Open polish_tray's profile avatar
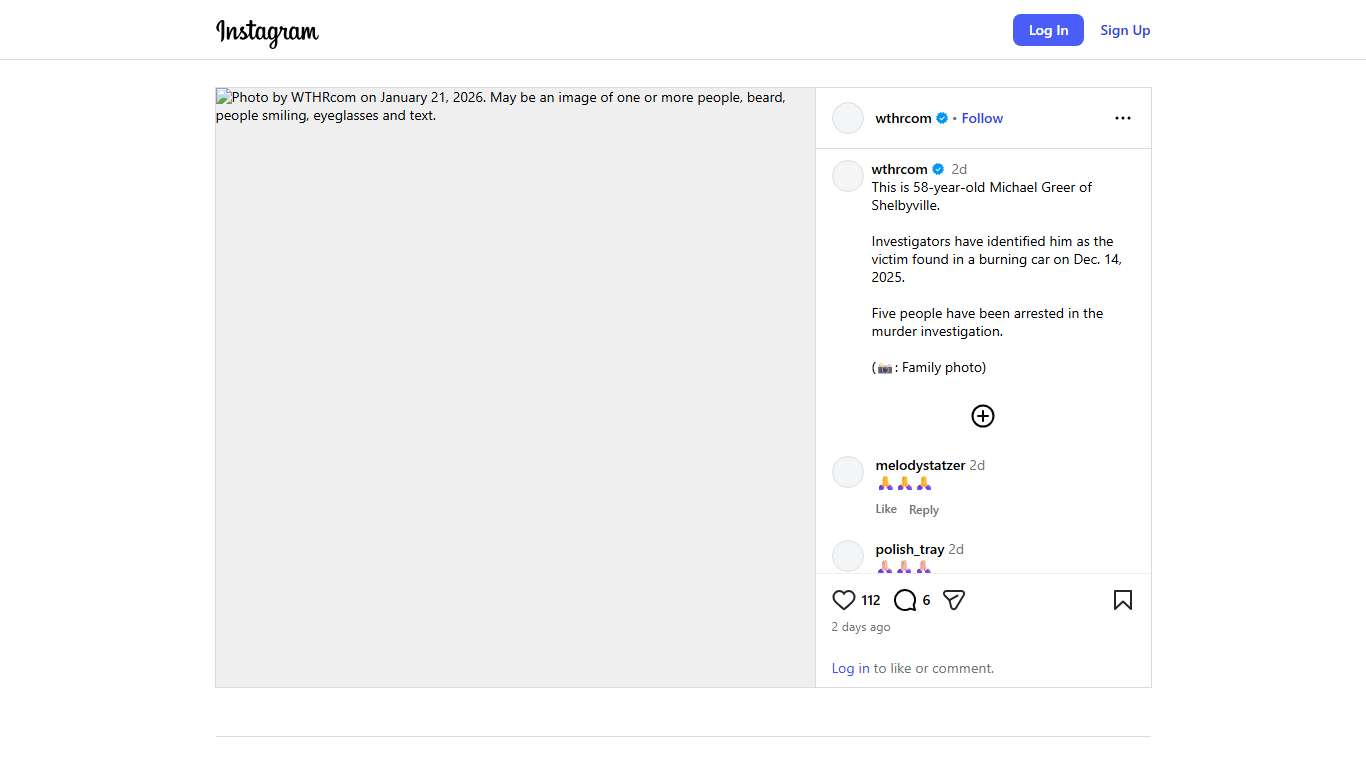Viewport: 1366px width, 768px height. (x=848, y=556)
